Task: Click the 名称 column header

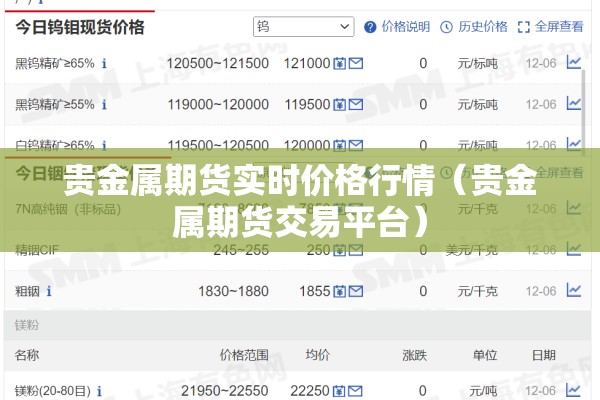Action: (27, 355)
